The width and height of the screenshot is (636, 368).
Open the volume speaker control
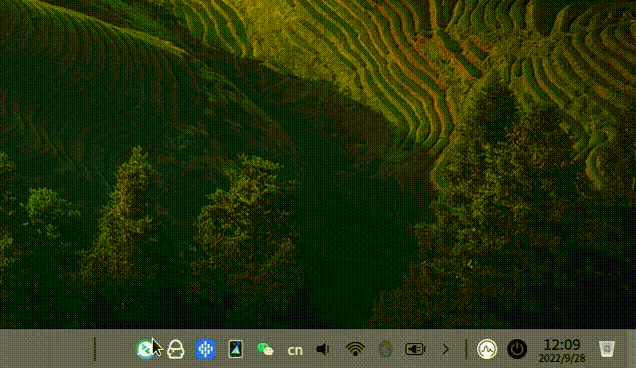tap(323, 349)
